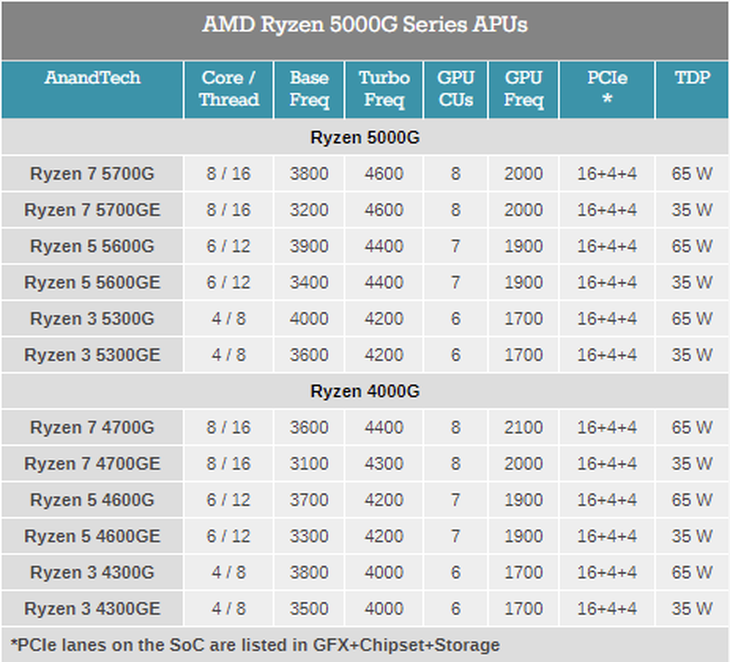The width and height of the screenshot is (730, 662).
Task: Select the Ryzen 5 5600GE row label
Action: tap(92, 283)
